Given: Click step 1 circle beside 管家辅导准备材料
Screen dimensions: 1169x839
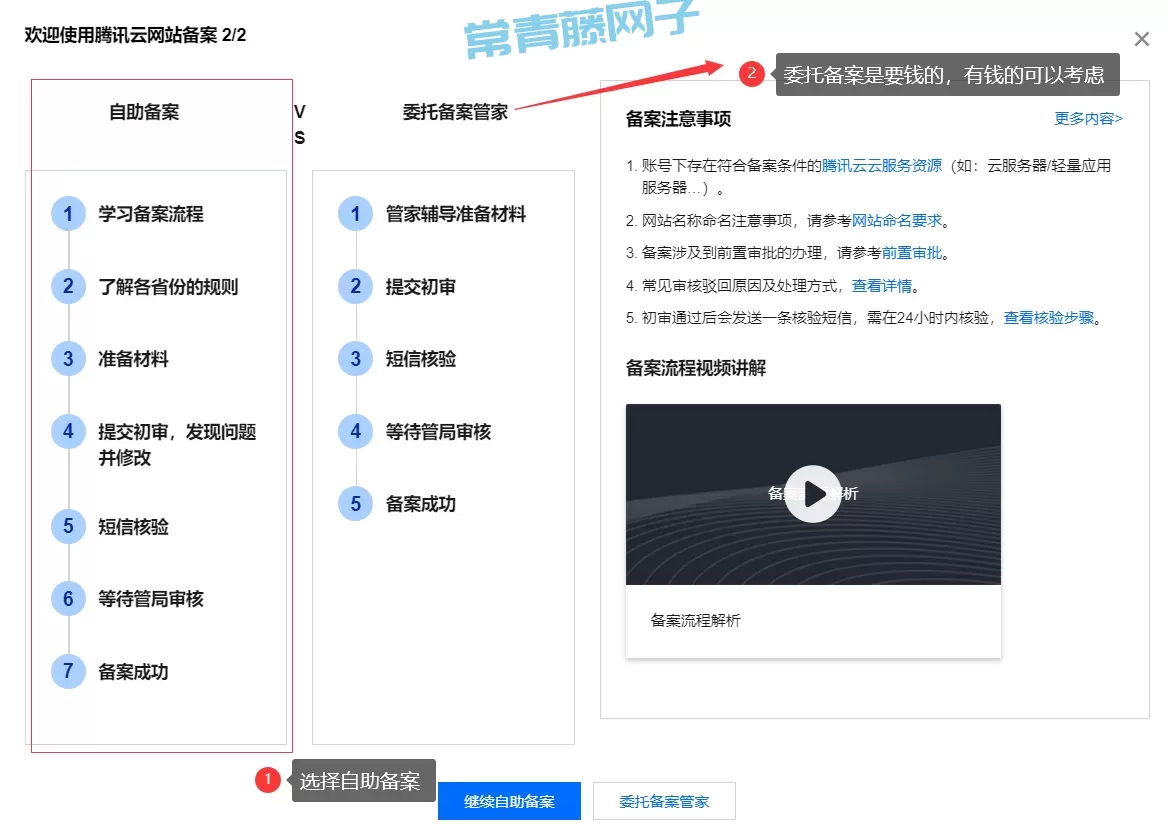Looking at the screenshot, I should click(355, 214).
